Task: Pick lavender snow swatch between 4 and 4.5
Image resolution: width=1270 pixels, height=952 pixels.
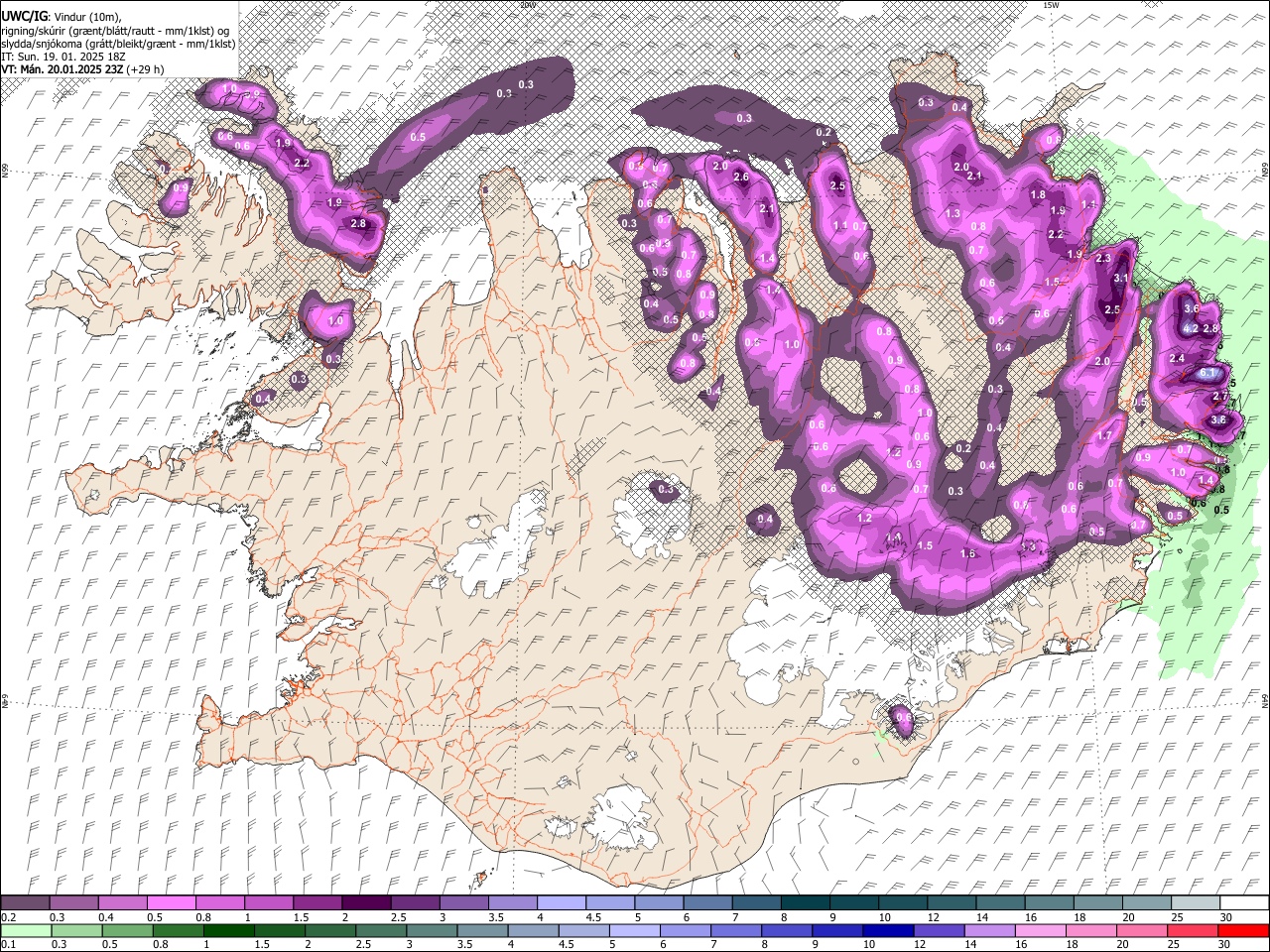Action: point(562,903)
